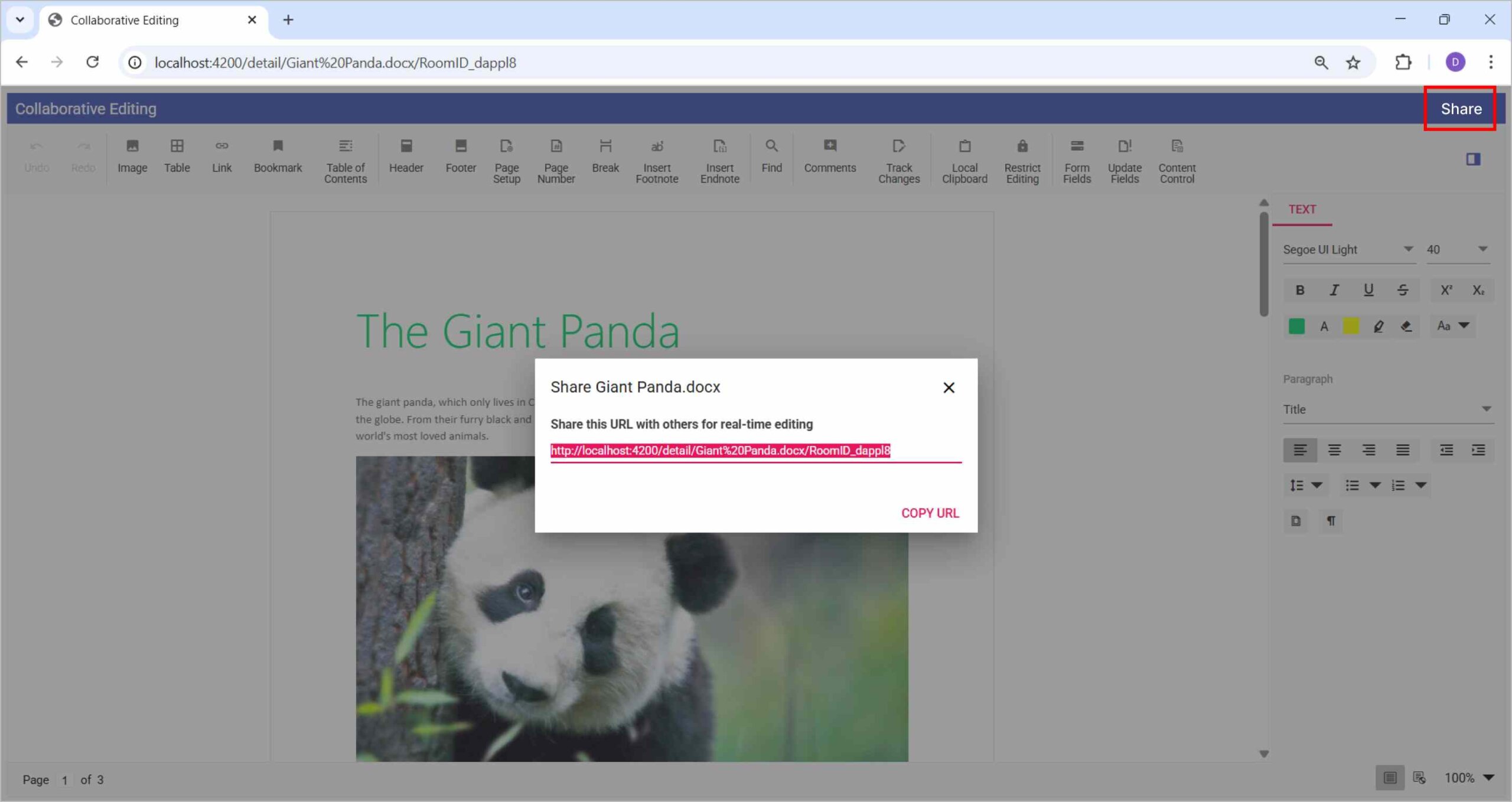This screenshot has width=1512, height=802.
Task: Expand the Segoe UI Light font dropdown
Action: [1408, 249]
